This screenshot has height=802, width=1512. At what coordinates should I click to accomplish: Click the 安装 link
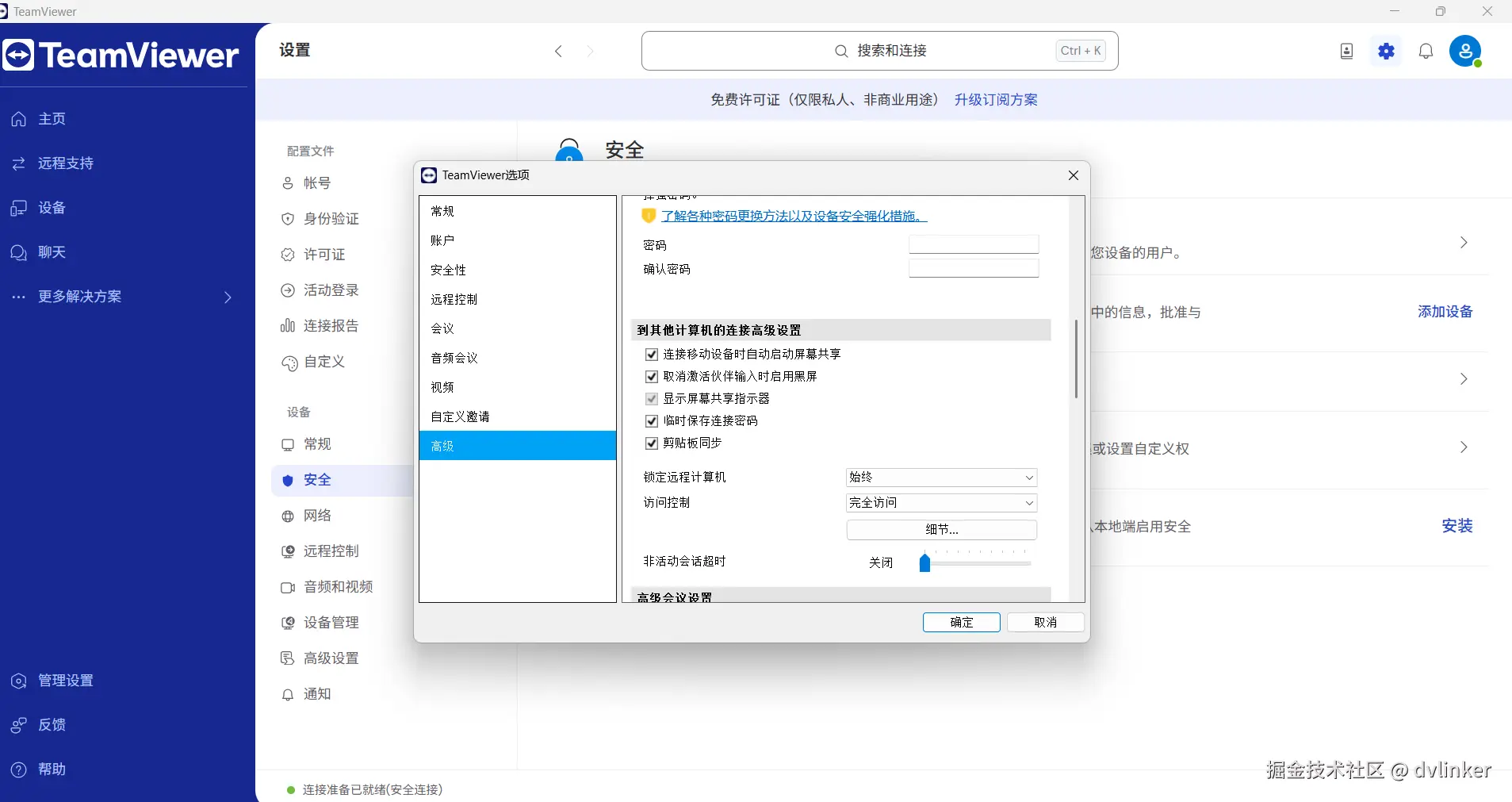click(x=1456, y=526)
